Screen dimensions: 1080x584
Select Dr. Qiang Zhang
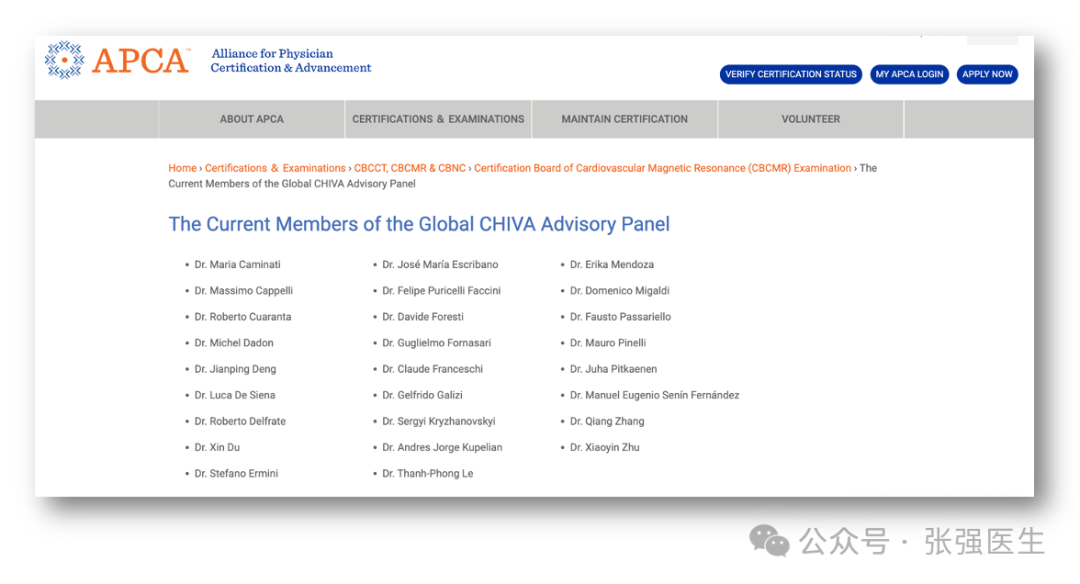pos(607,421)
